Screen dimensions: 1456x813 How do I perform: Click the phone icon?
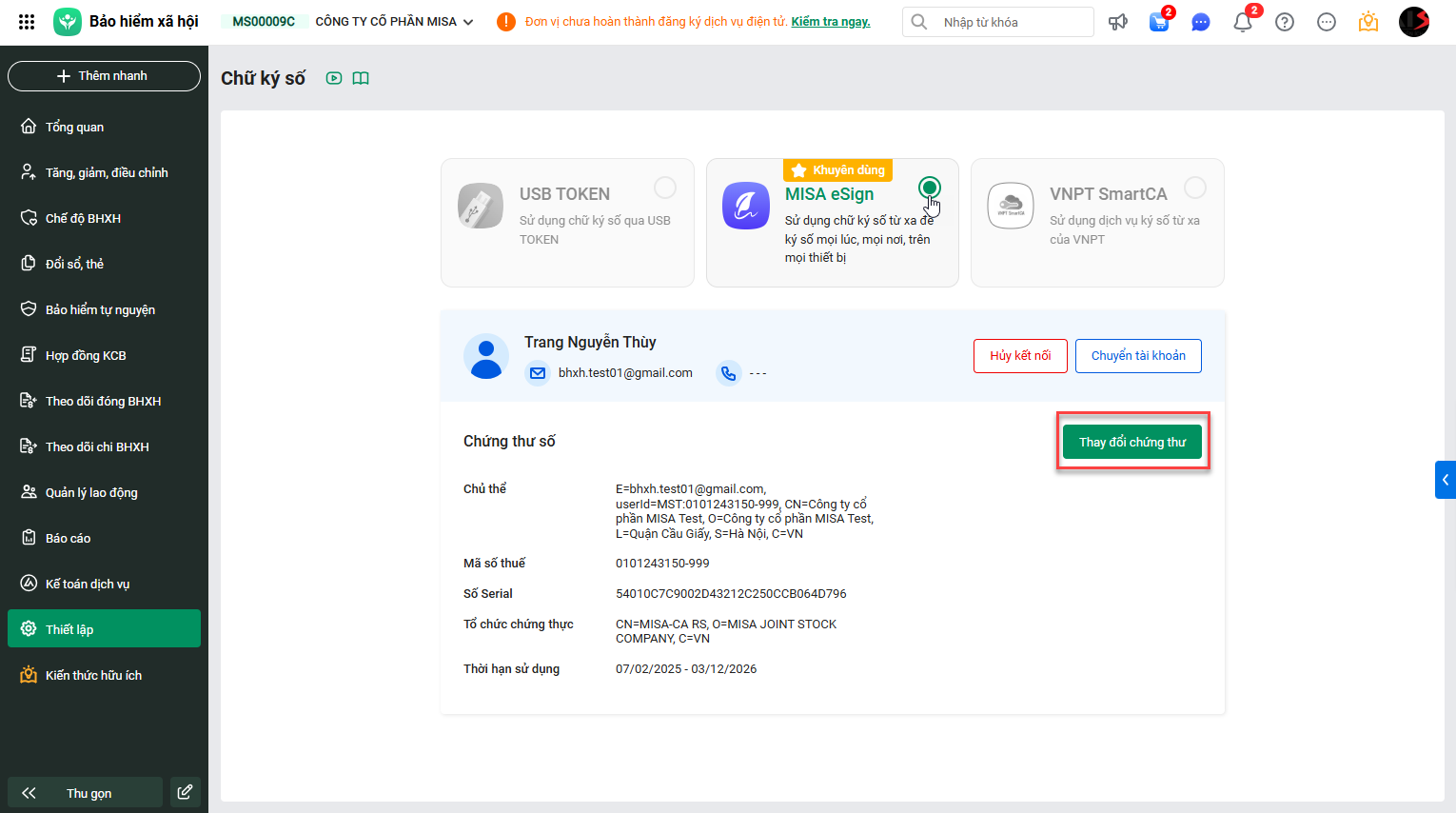(x=728, y=373)
